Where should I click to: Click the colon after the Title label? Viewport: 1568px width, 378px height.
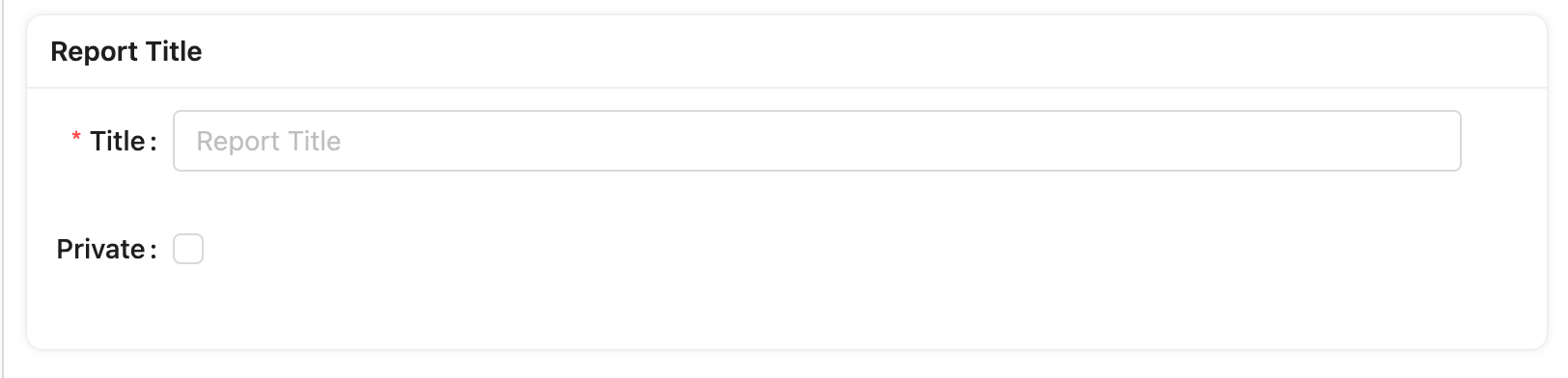pos(152,143)
